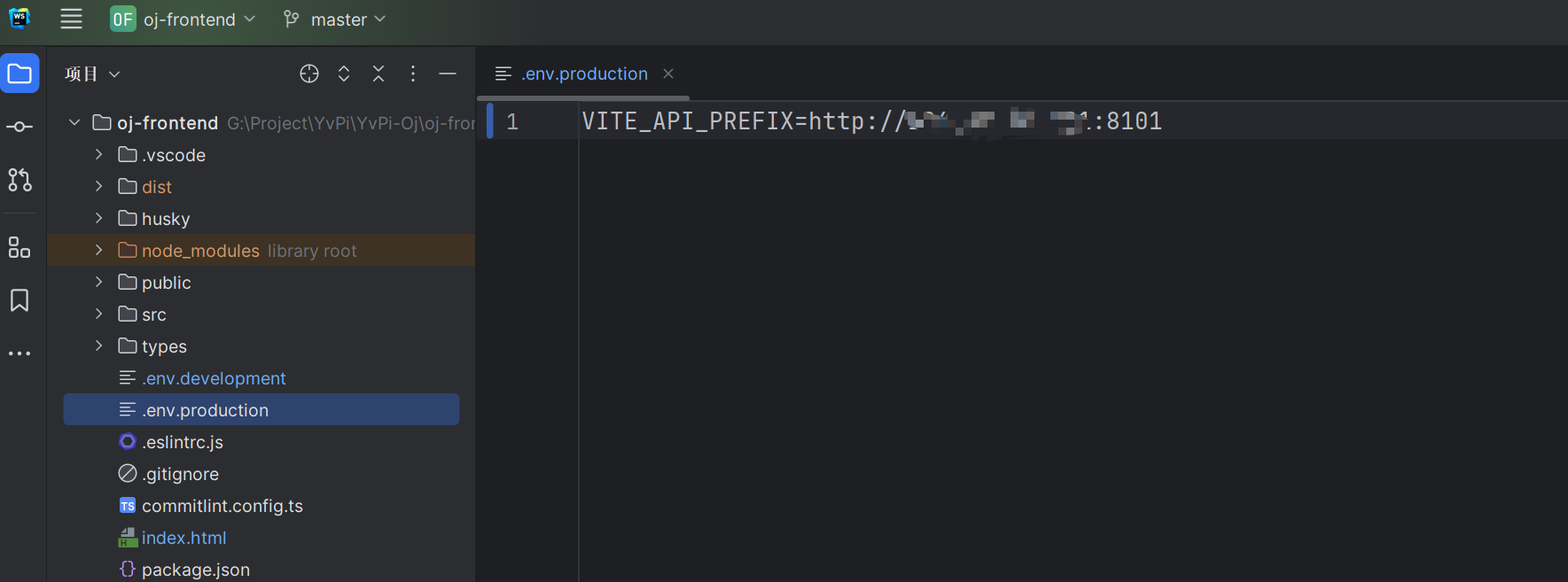
Task: Open the .env.development file
Action: 214,378
